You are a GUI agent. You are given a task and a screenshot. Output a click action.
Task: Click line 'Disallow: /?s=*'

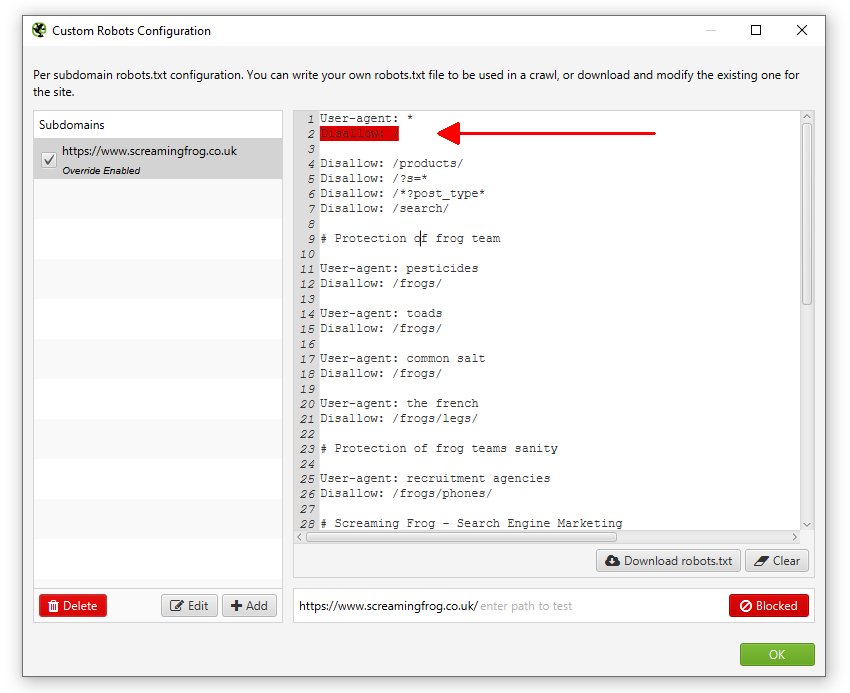[x=374, y=178]
